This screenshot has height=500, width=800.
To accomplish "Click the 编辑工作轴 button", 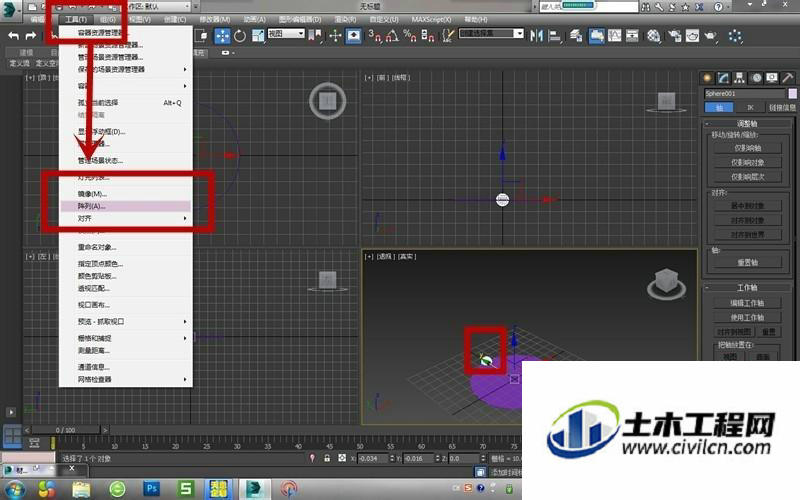I will [x=747, y=303].
